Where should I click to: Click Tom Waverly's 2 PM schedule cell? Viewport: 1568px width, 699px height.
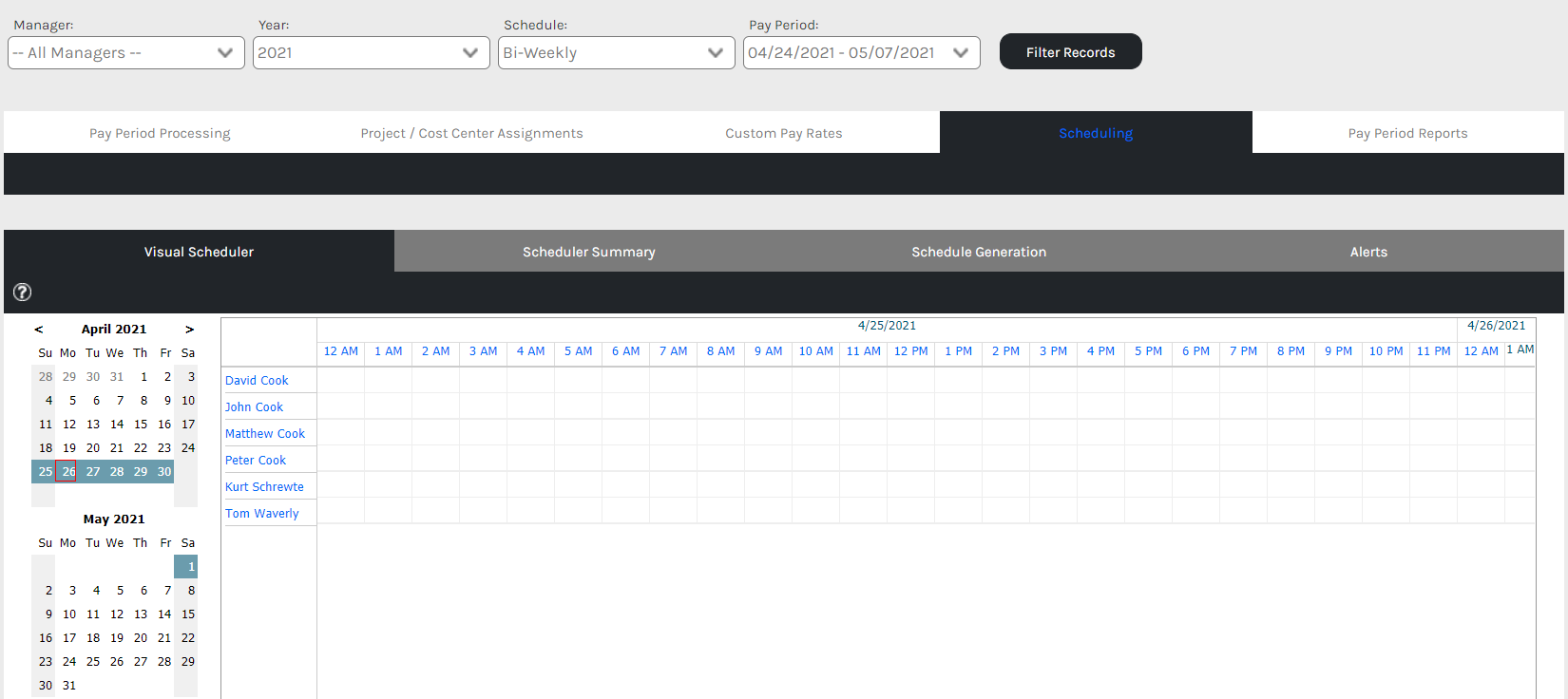[x=1005, y=511]
